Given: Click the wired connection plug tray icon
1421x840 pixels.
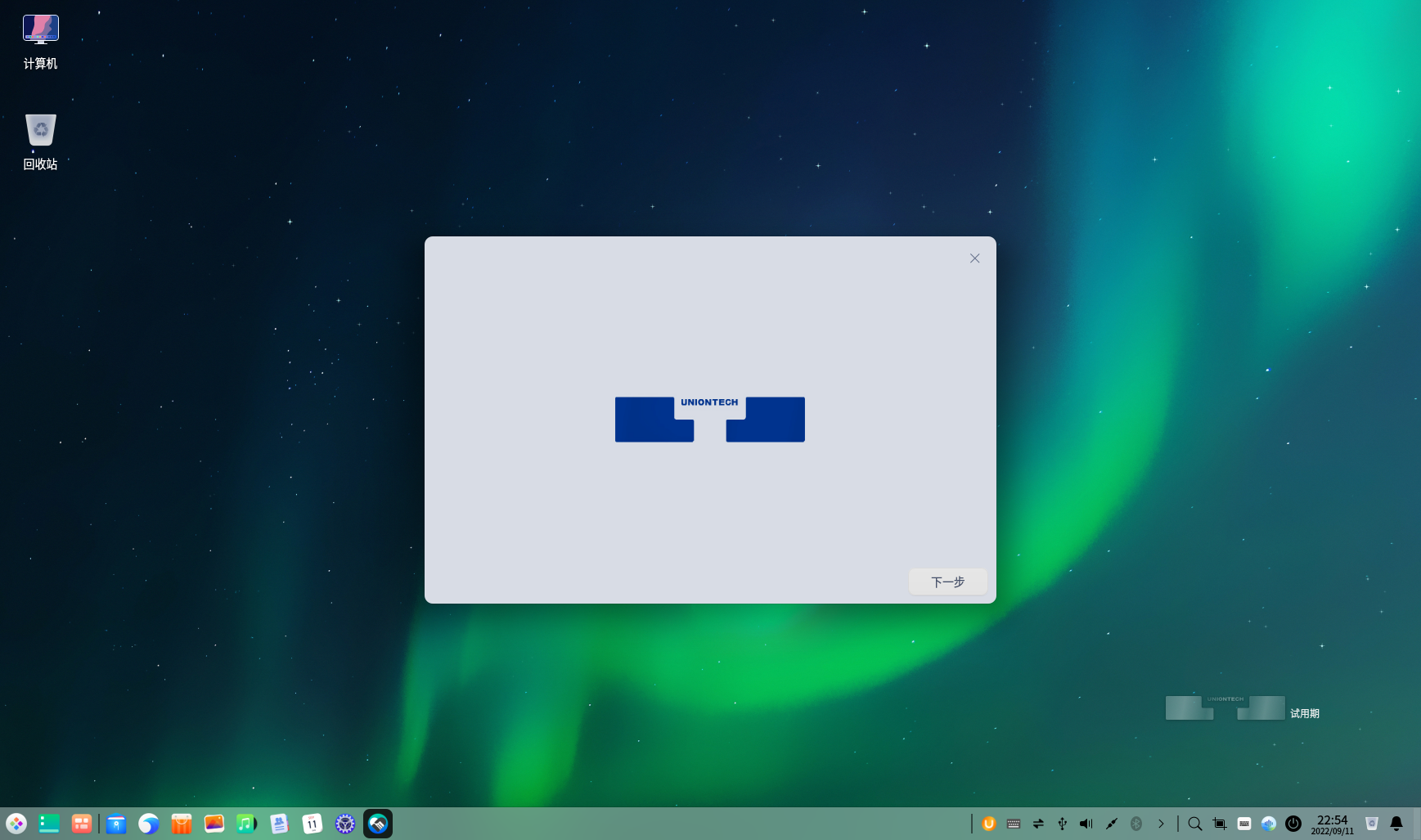Looking at the screenshot, I should (x=1112, y=824).
